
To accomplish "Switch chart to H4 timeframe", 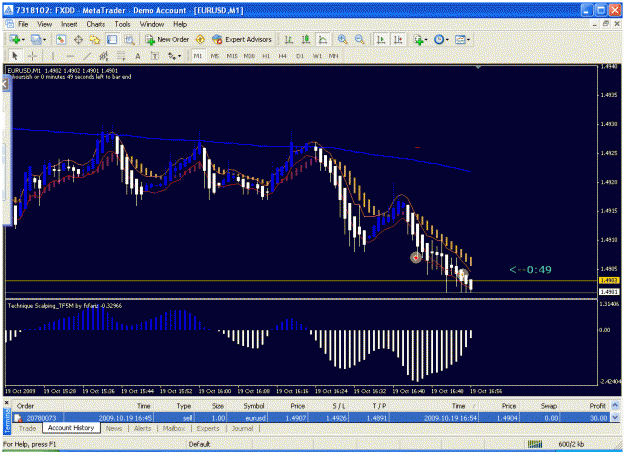I will point(283,56).
